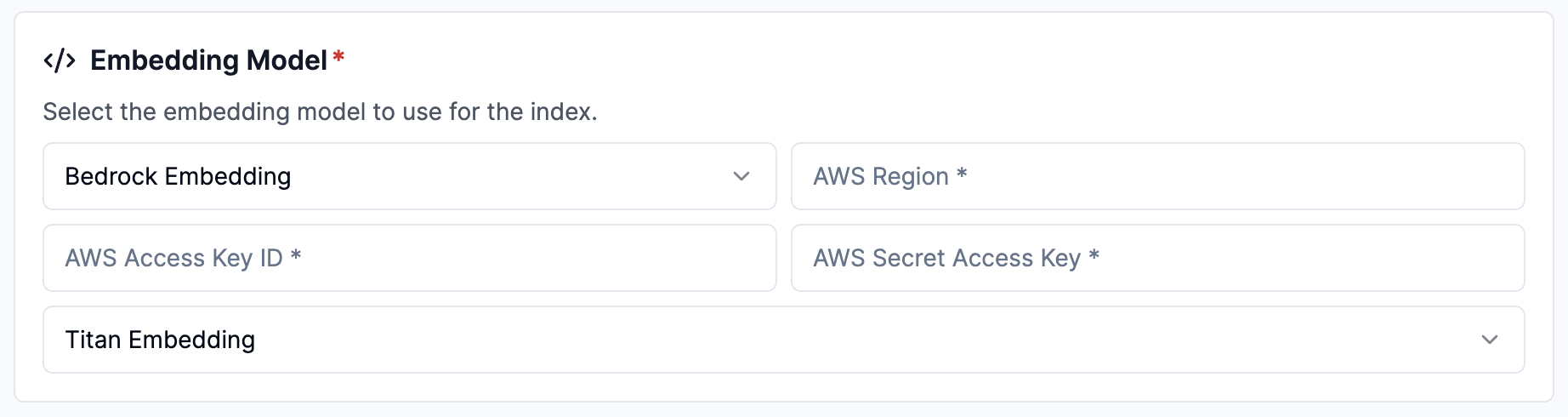Open the Bedrock Embedding provider dropdown
Image resolution: width=1568 pixels, height=417 pixels.
click(409, 176)
